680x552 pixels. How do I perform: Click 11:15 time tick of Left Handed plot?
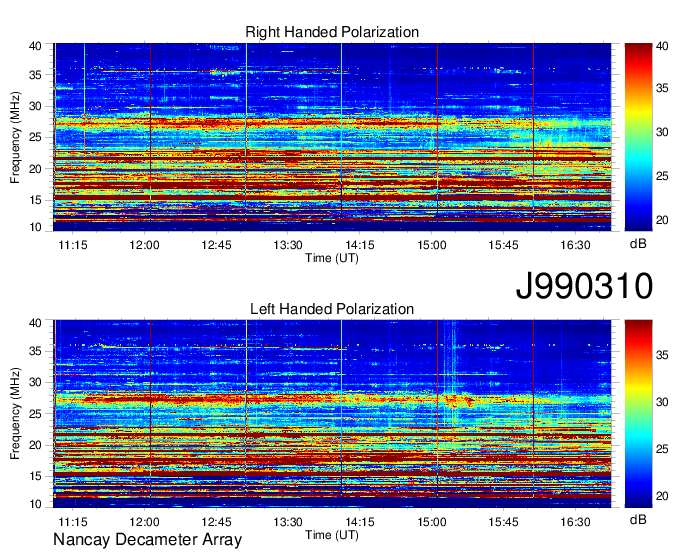coord(73,522)
